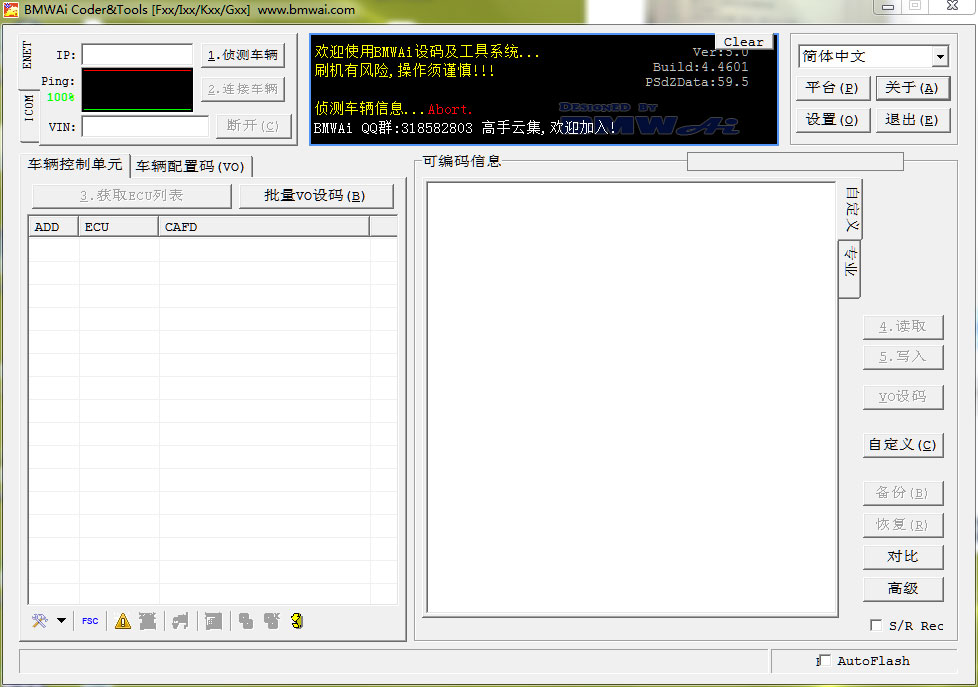
Task: Click the ECU column header
Action: pos(119,227)
